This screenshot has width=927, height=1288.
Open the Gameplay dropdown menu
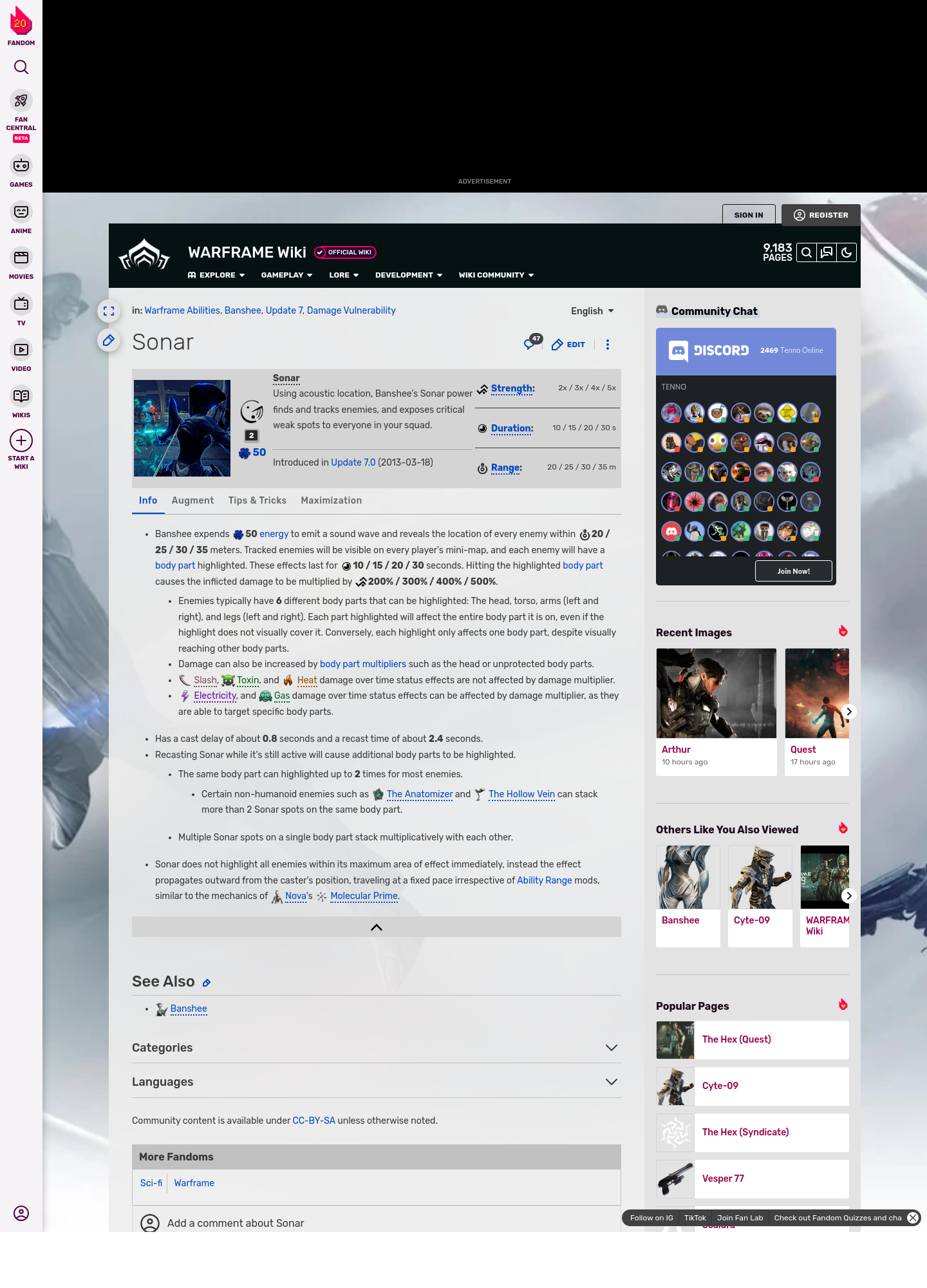click(x=286, y=275)
